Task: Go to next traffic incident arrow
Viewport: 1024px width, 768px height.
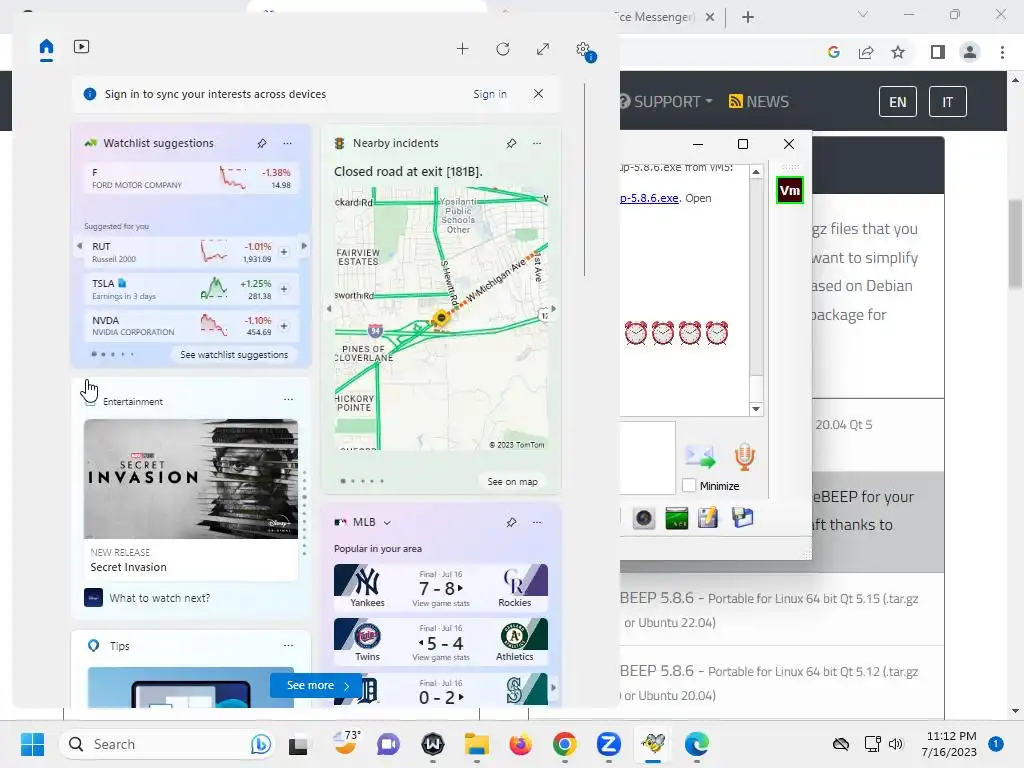Action: [x=554, y=308]
